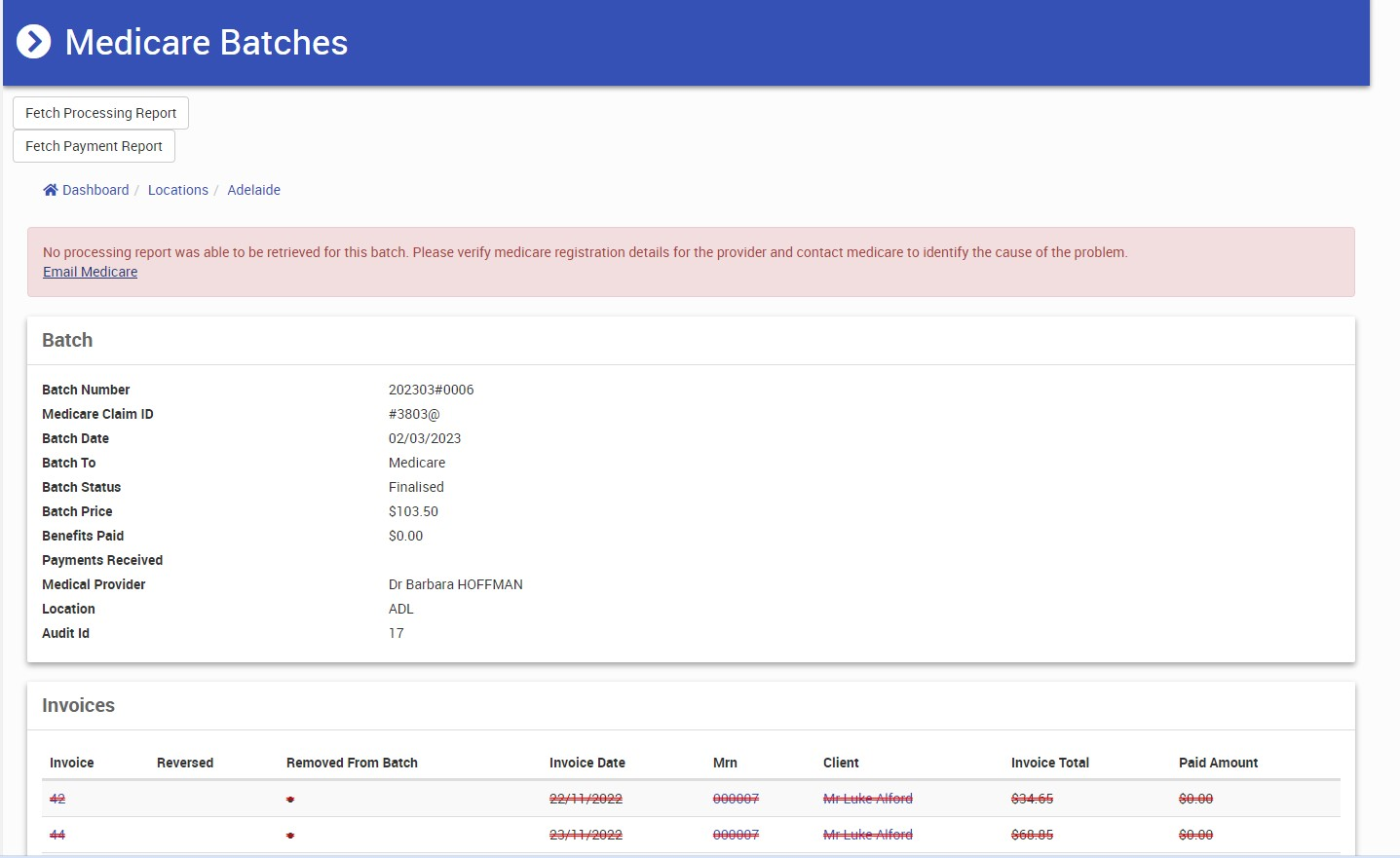Click the Audit Id label

pyautogui.click(x=65, y=633)
